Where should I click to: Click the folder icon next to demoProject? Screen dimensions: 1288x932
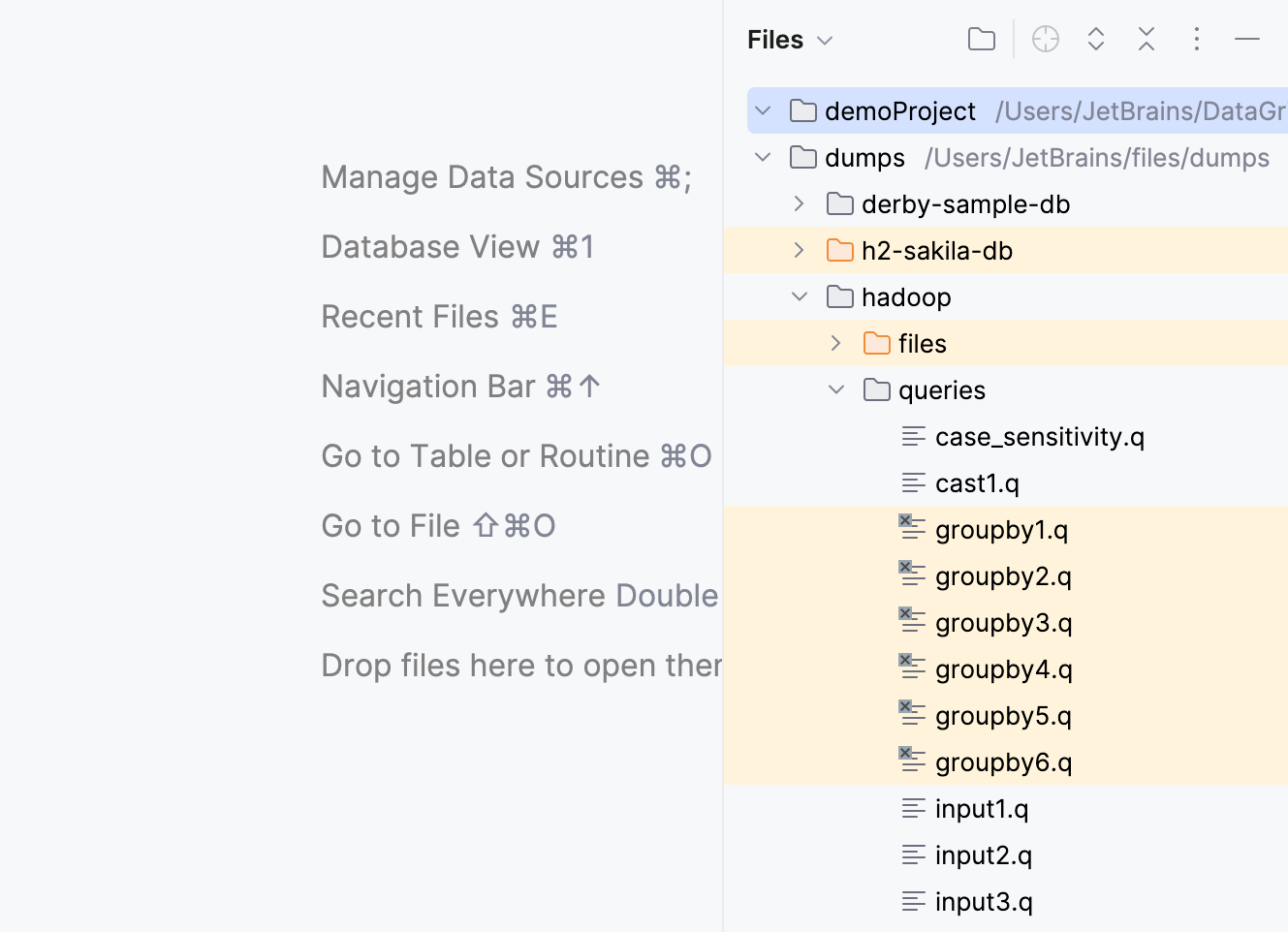click(x=802, y=110)
